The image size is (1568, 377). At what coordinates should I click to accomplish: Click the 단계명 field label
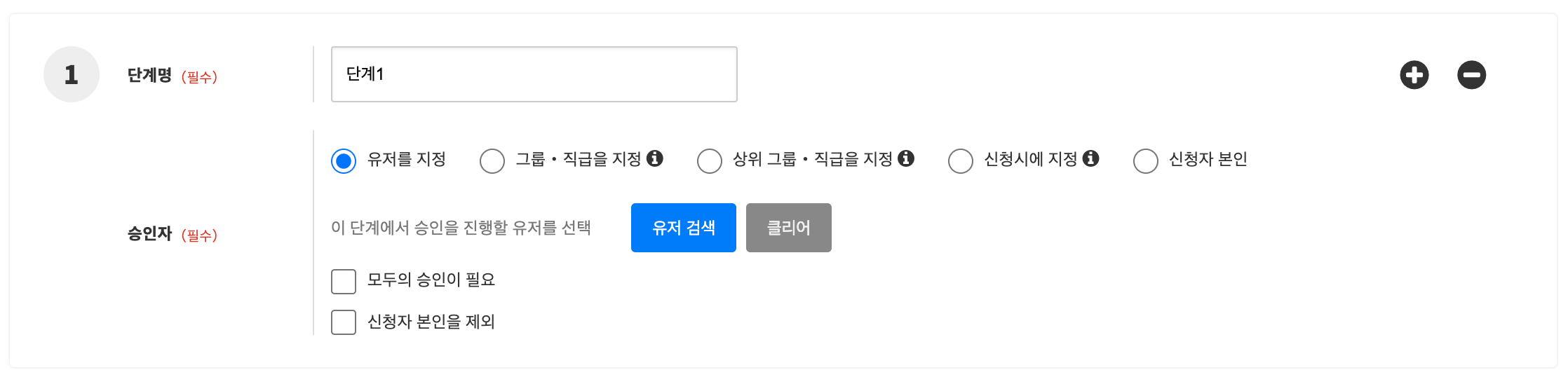pyautogui.click(x=149, y=75)
